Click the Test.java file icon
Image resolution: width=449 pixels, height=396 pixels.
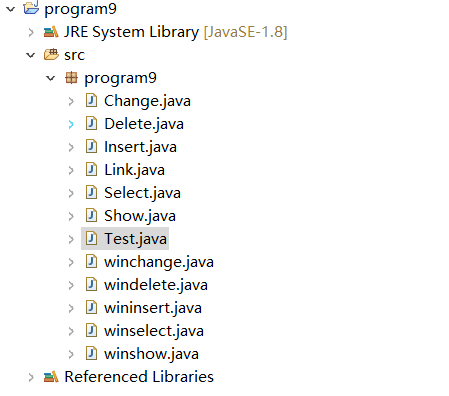pos(91,238)
